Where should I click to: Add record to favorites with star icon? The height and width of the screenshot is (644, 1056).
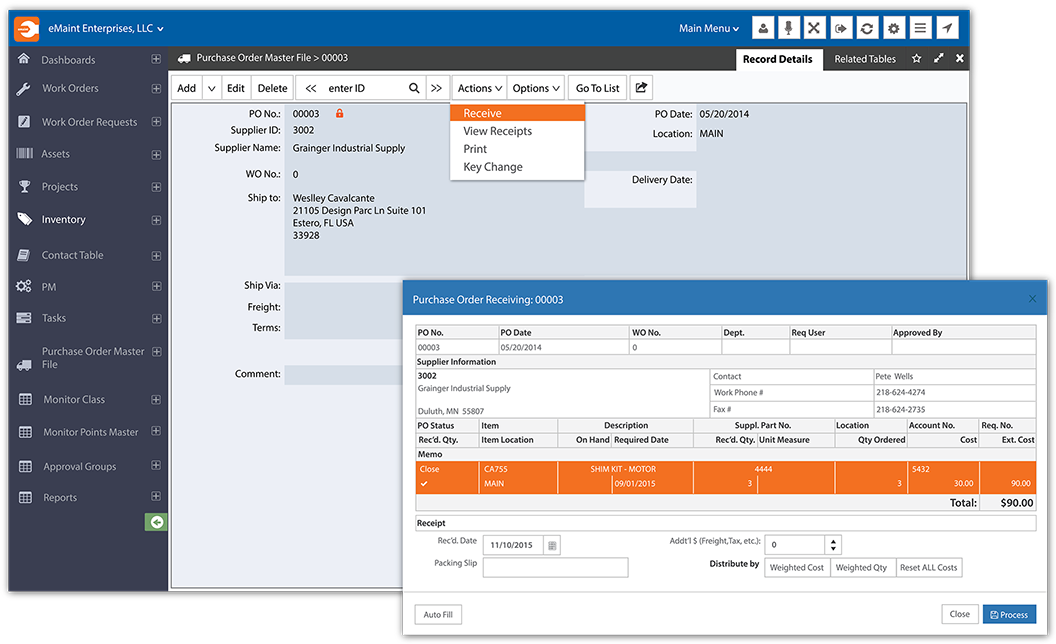(917, 59)
